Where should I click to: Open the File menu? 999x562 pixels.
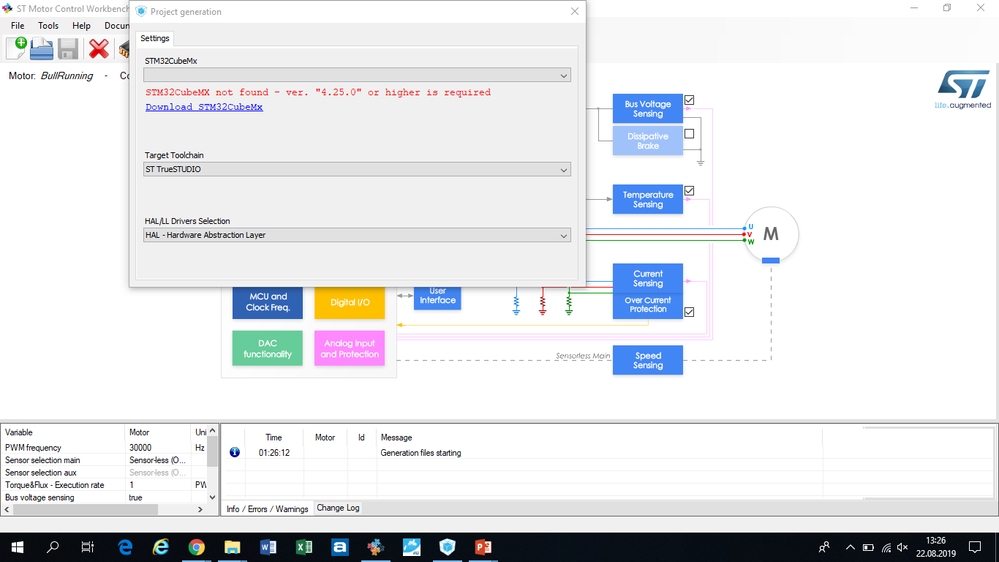click(x=18, y=25)
